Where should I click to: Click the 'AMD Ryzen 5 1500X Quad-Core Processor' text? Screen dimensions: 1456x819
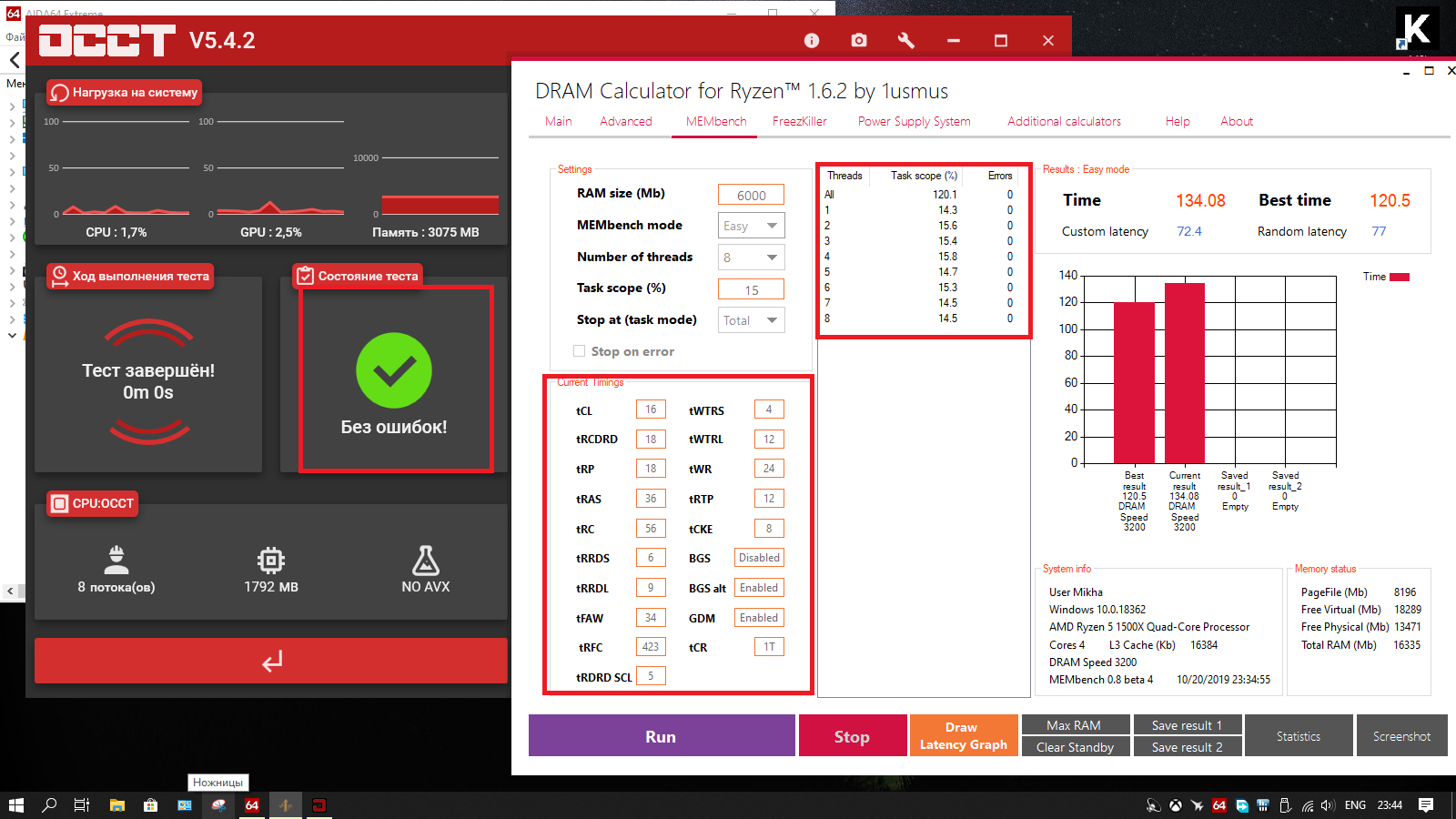(x=1149, y=627)
